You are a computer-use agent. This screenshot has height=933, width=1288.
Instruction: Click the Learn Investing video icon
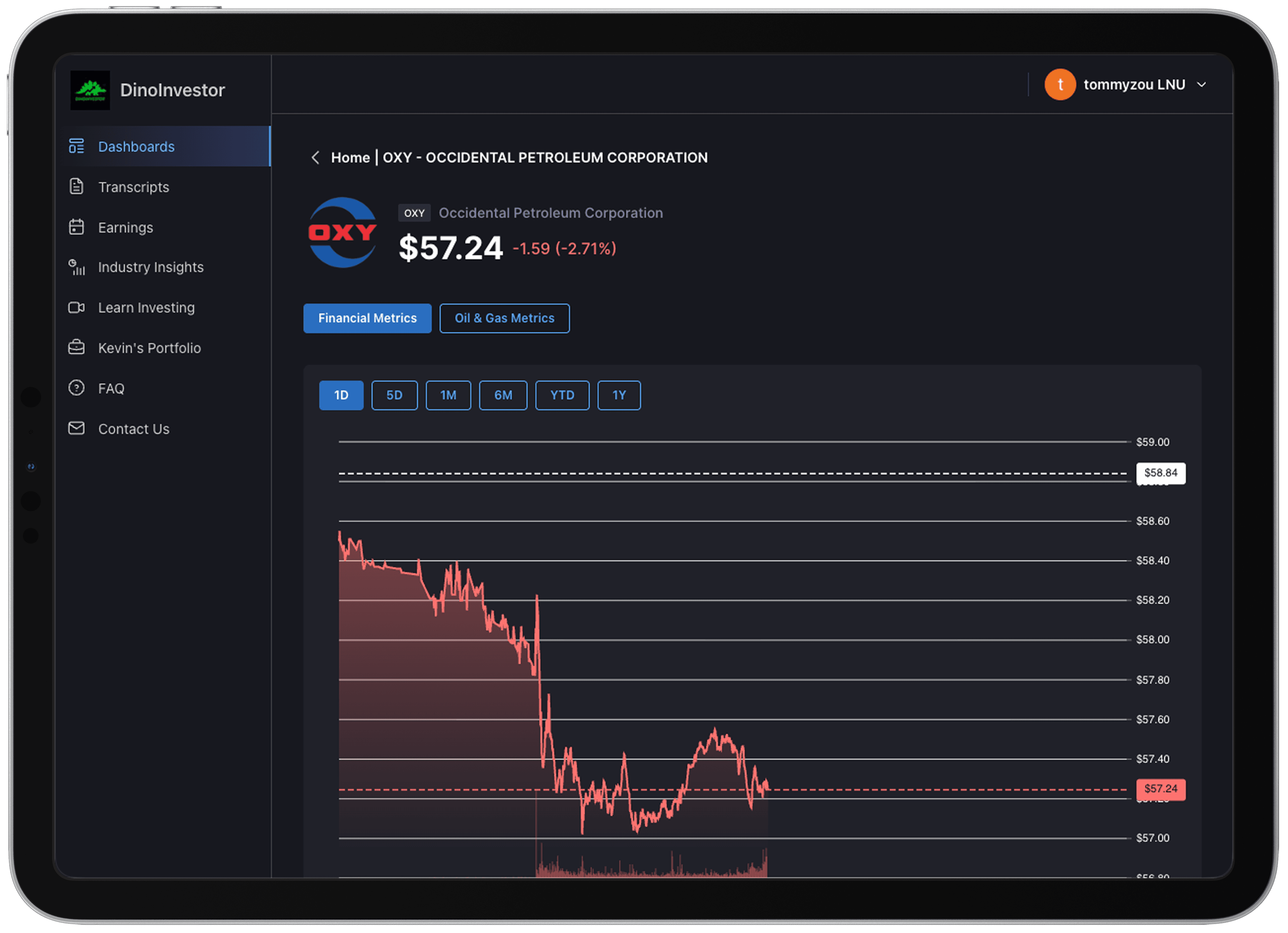76,308
